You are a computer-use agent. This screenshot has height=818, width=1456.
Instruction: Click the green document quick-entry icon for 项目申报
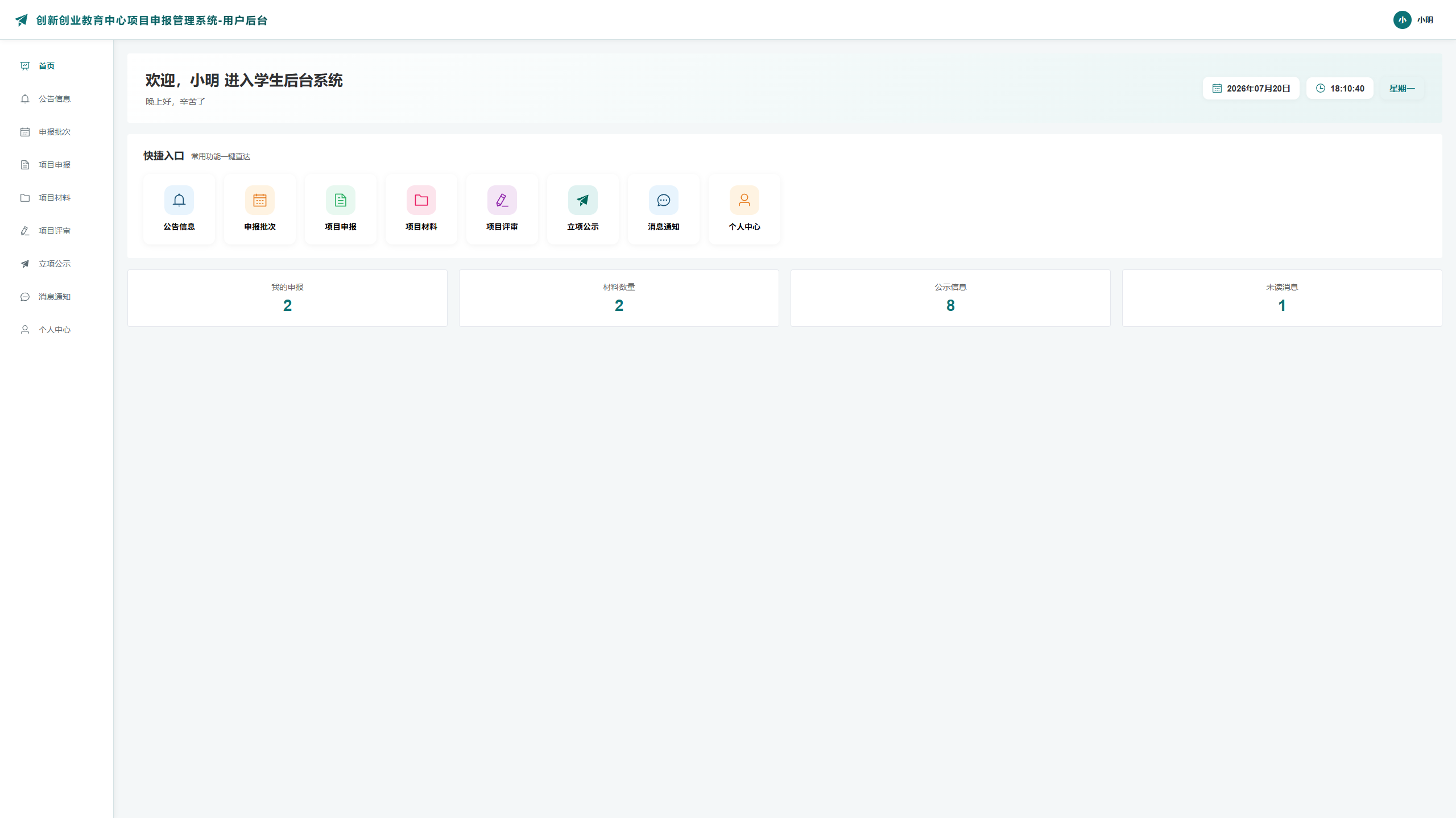[341, 200]
